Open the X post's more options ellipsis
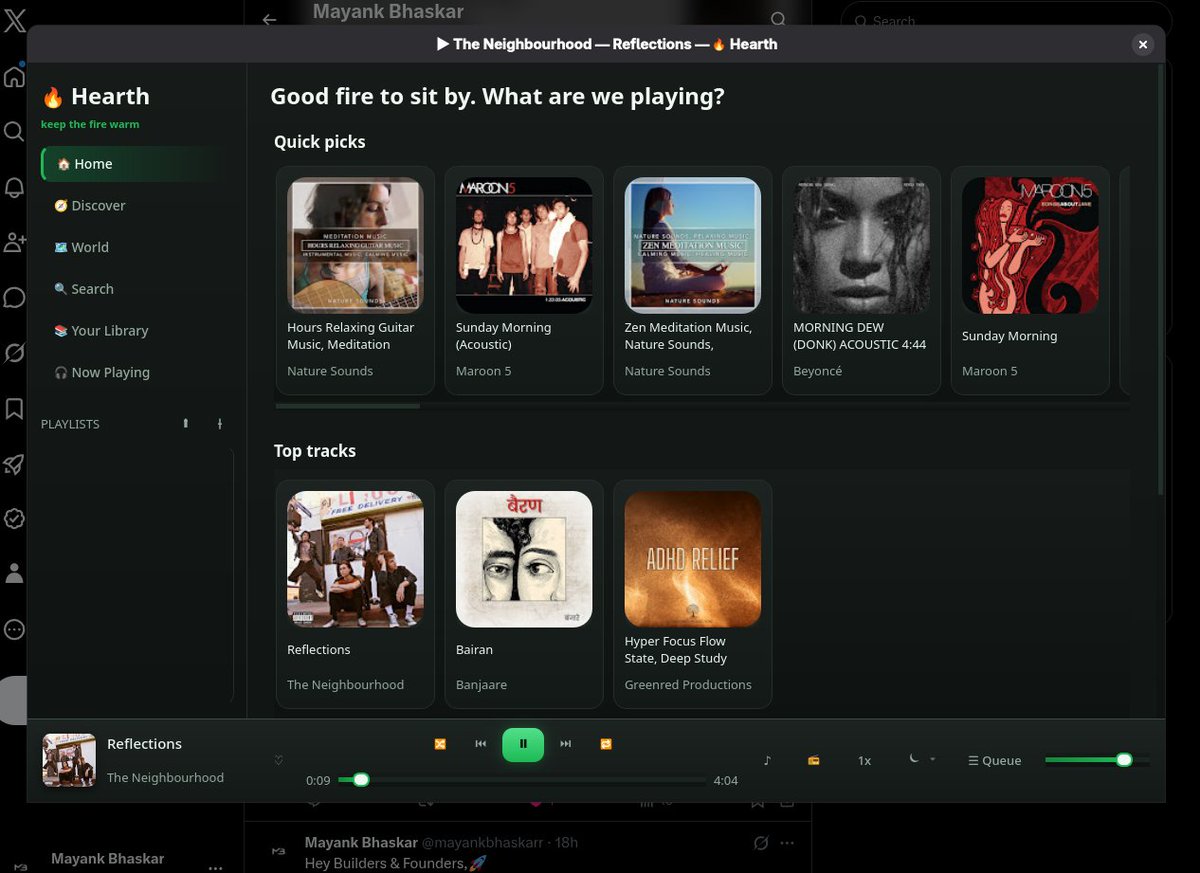The height and width of the screenshot is (873, 1200). [787, 843]
